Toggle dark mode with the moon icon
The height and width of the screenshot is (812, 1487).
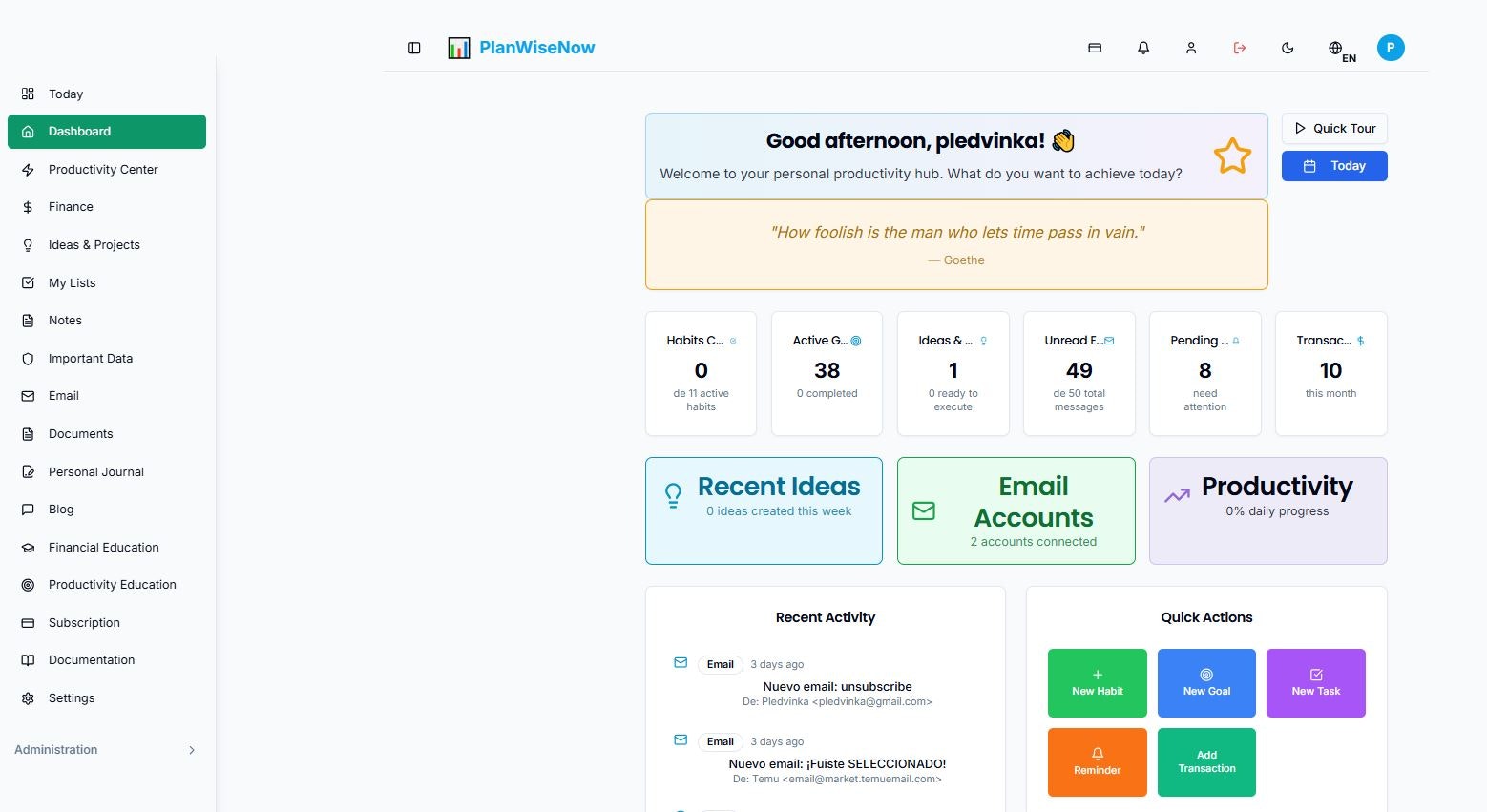(x=1288, y=47)
